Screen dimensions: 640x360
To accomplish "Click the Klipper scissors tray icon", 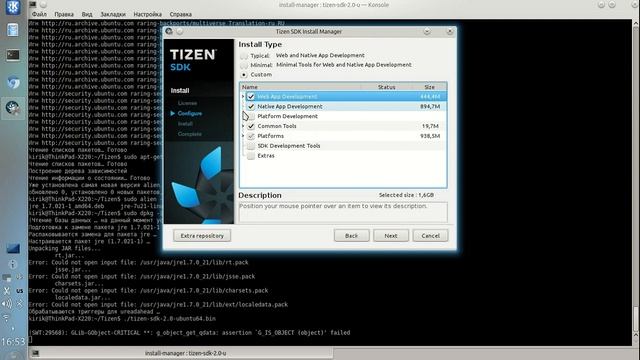I will click(7, 291).
